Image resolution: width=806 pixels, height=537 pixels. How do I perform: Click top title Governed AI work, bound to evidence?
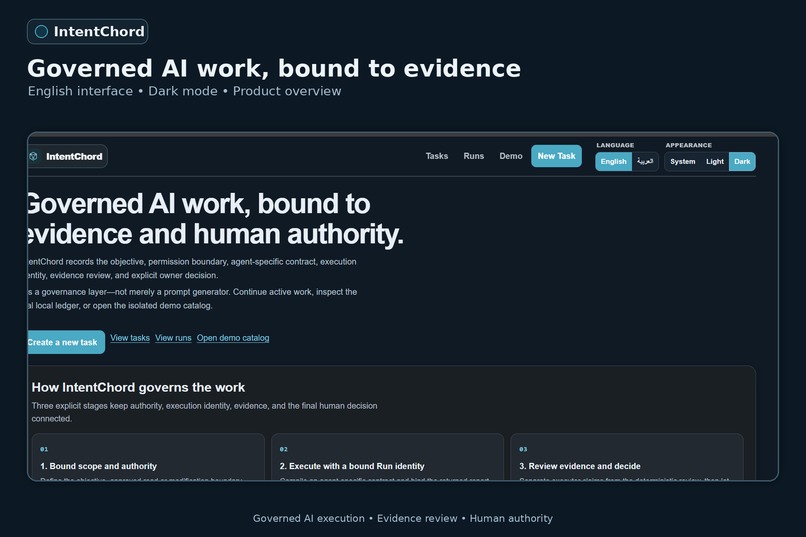click(274, 68)
